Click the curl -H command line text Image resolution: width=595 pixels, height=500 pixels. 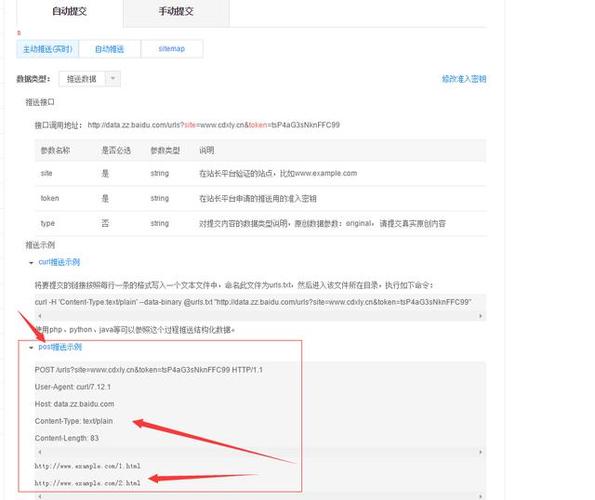click(x=253, y=302)
